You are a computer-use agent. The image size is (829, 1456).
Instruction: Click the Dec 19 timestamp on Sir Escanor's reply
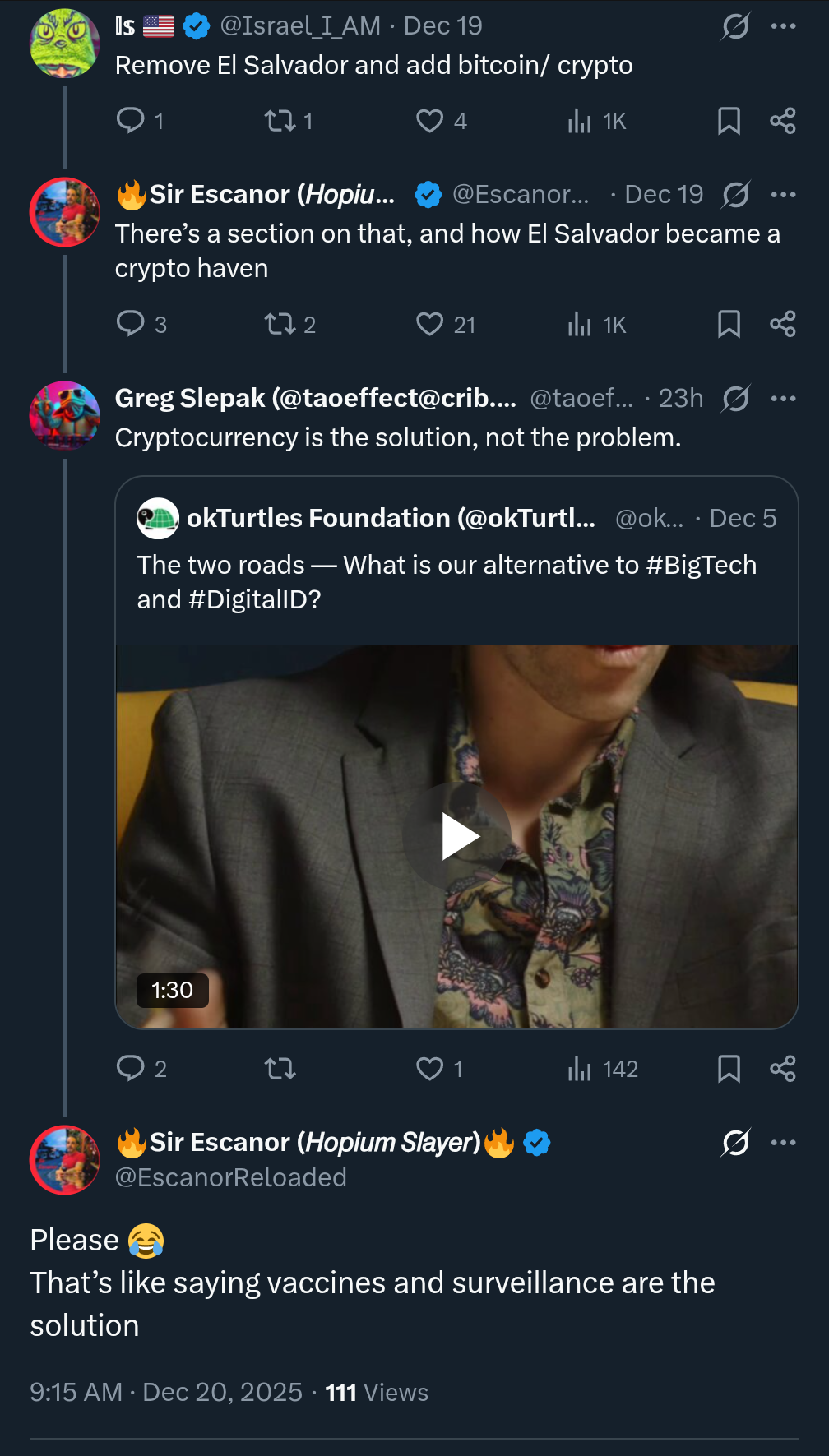pyautogui.click(x=662, y=194)
